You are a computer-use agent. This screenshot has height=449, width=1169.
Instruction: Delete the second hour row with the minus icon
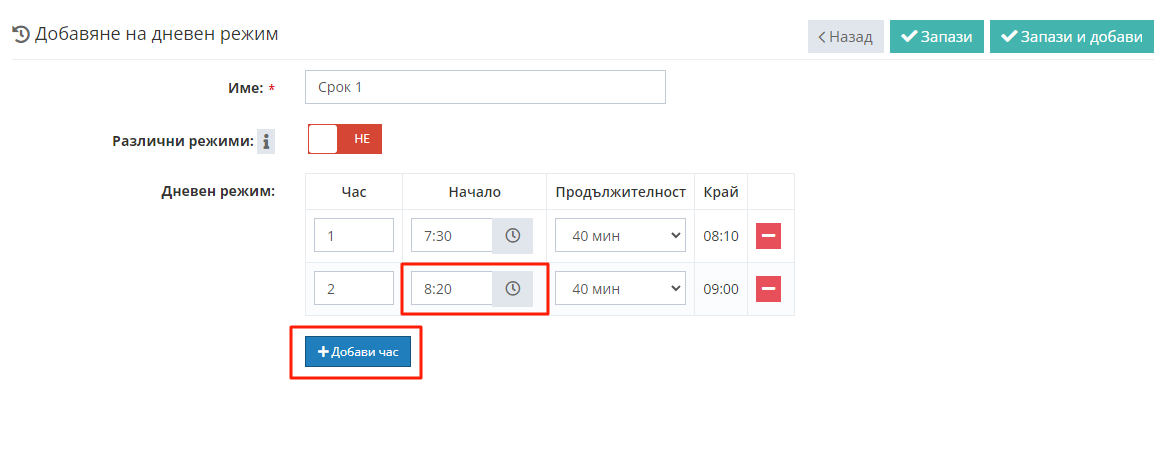click(x=768, y=289)
